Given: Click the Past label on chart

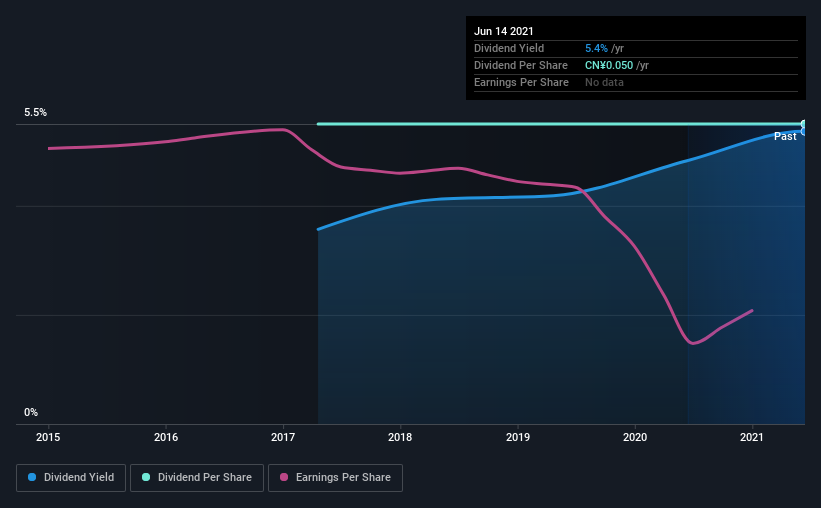Looking at the screenshot, I should (785, 136).
